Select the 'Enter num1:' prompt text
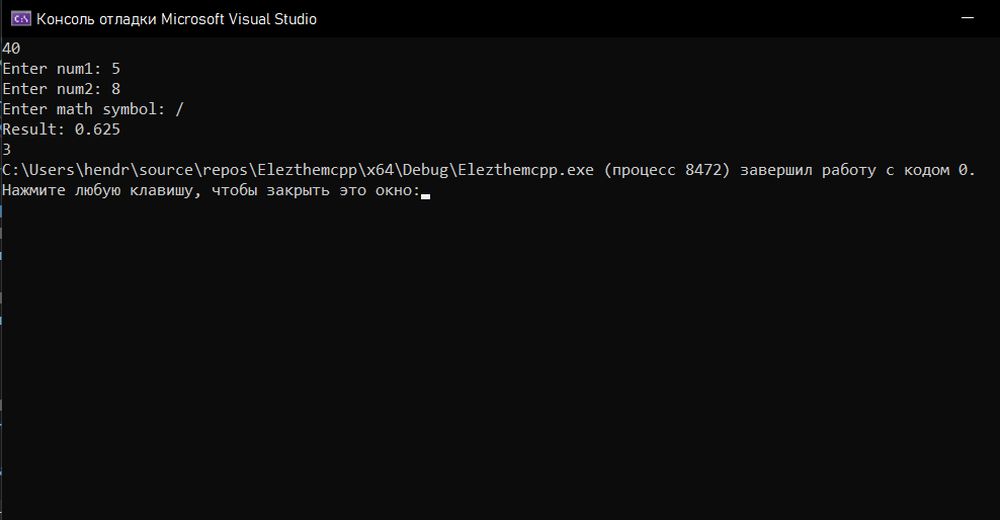Viewport: 1000px width, 520px height. coord(52,69)
